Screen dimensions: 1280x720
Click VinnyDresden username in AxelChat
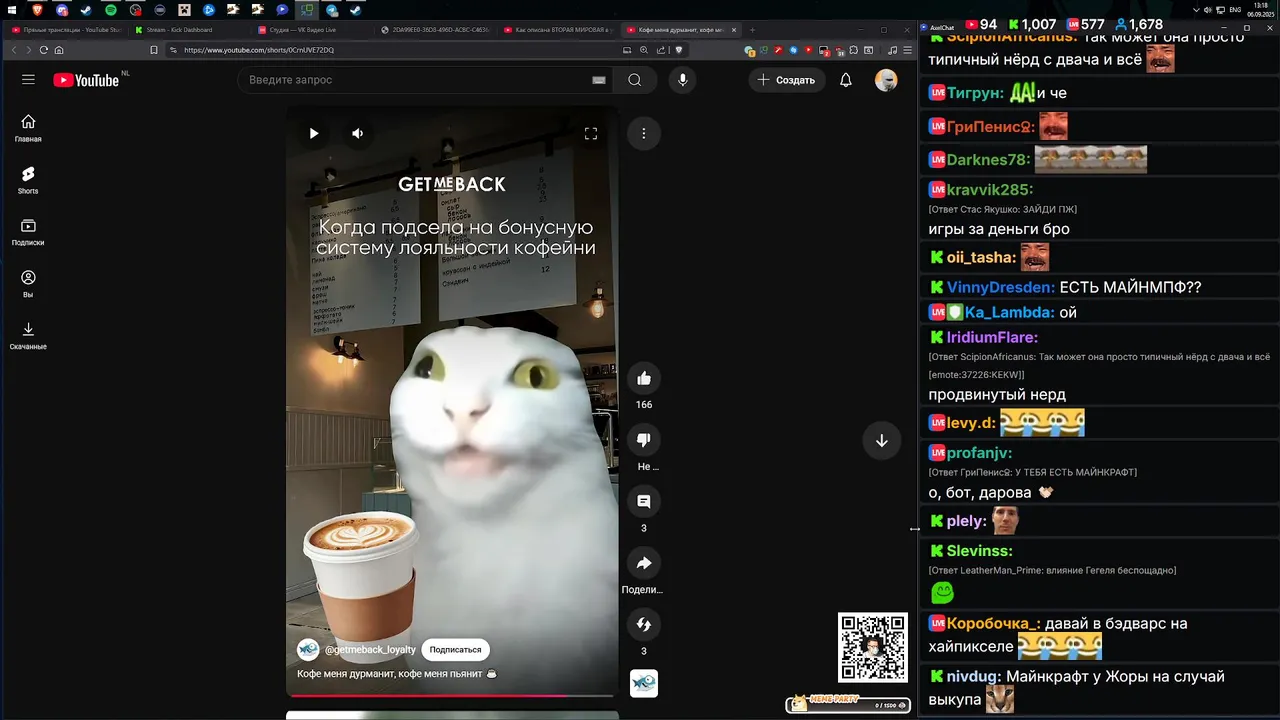[x=1001, y=287]
